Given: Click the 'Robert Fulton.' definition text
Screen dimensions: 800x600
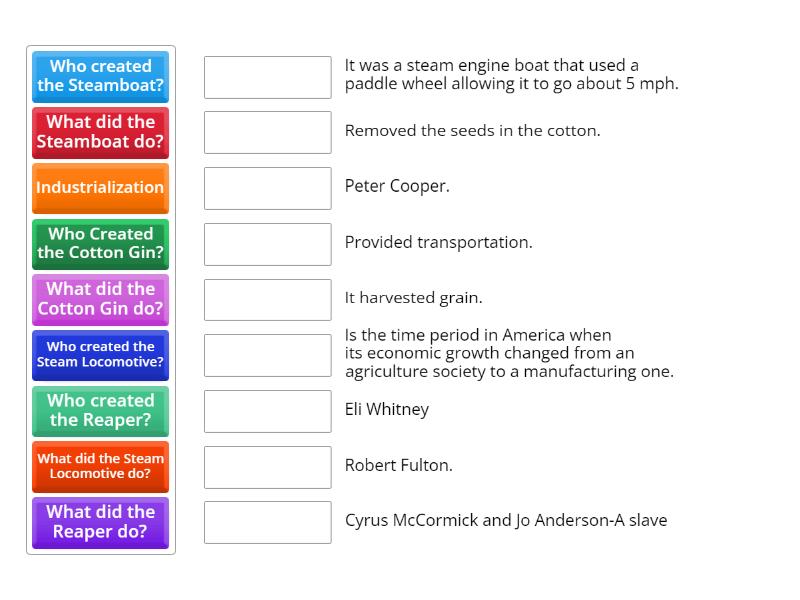Looking at the screenshot, I should [x=399, y=465].
